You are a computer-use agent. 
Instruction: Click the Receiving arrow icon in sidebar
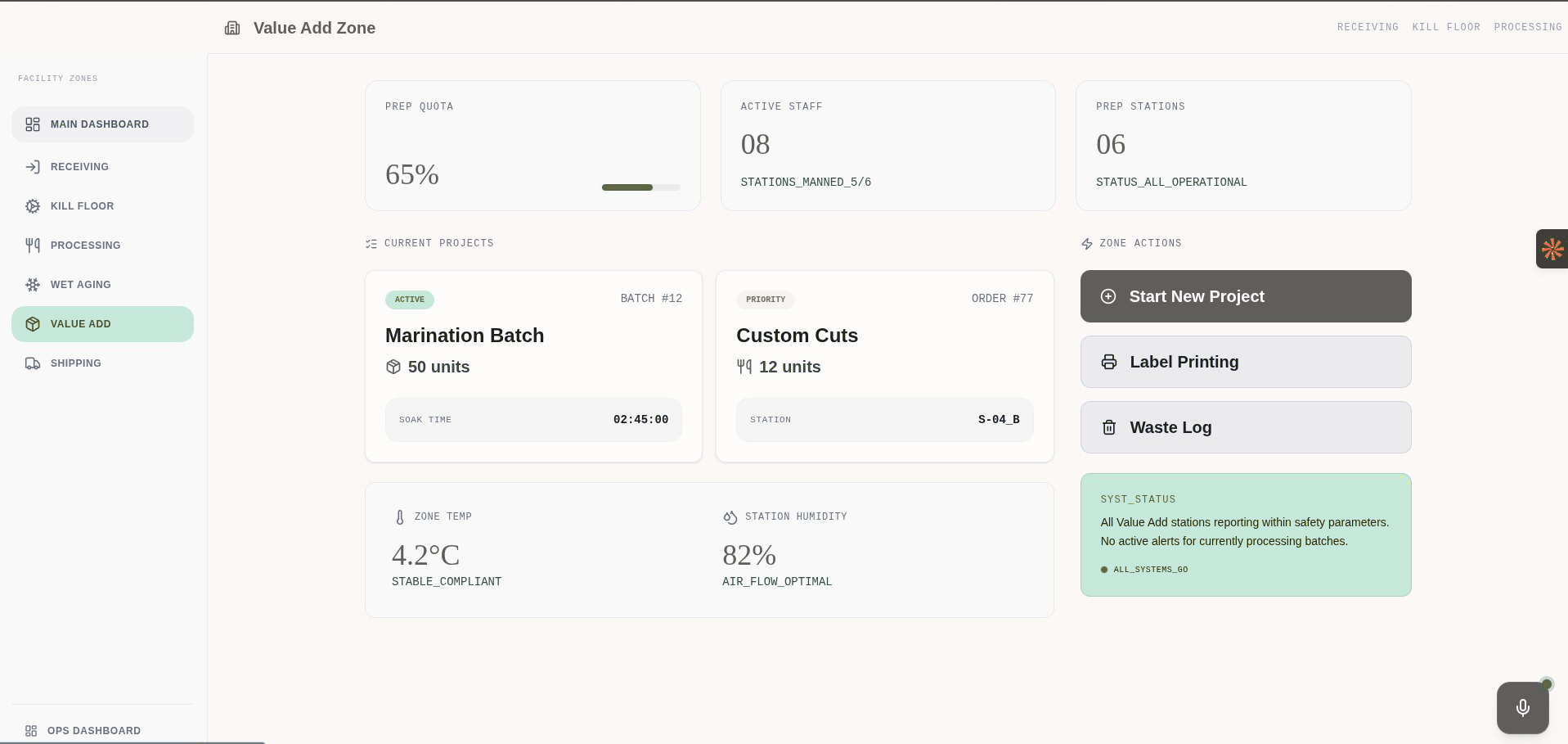coord(33,167)
